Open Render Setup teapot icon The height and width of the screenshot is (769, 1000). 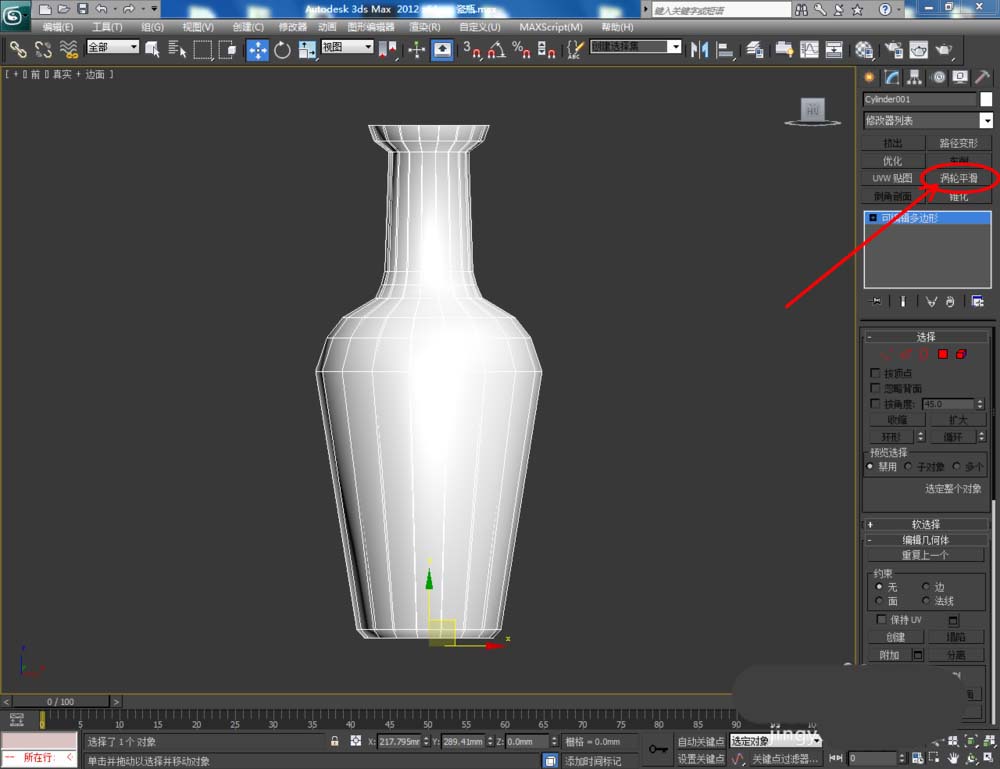point(893,49)
